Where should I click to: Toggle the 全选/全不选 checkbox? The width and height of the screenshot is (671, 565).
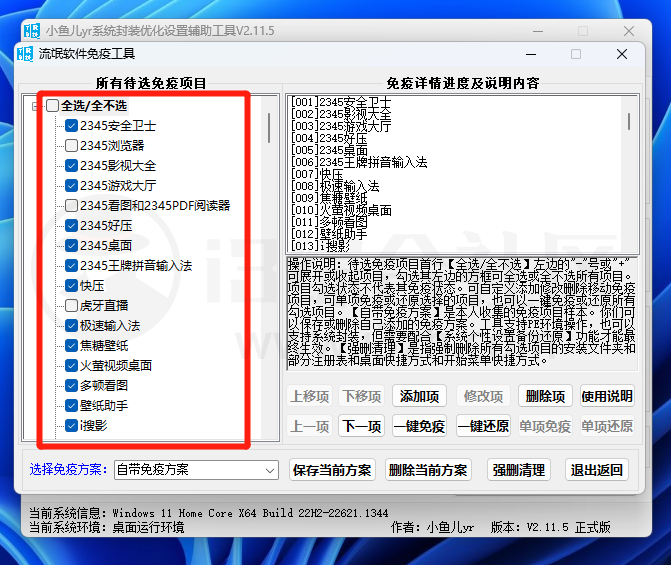pyautogui.click(x=52, y=106)
